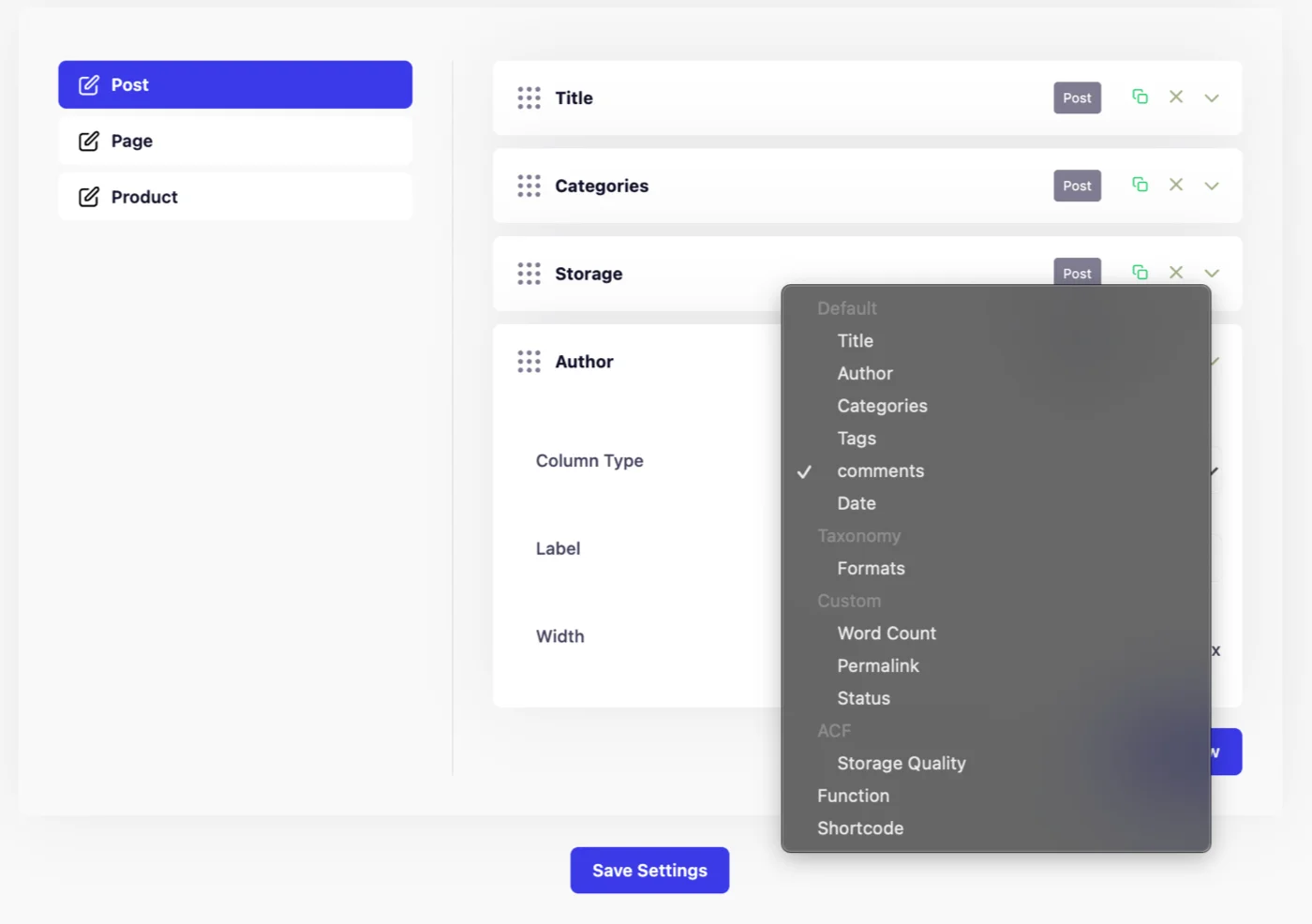Click the drag handle of the Author column
The image size is (1312, 924).
coord(529,361)
